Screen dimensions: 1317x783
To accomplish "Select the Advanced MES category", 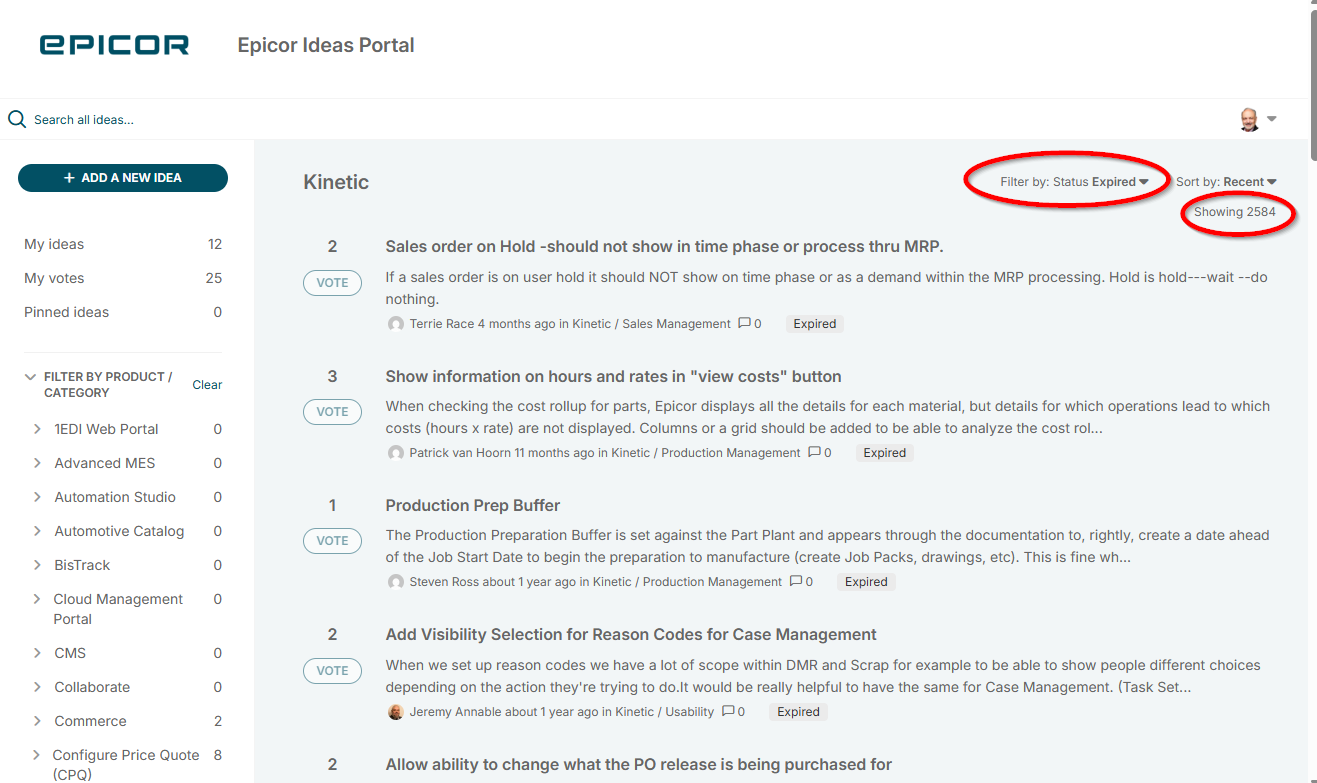I will [105, 463].
